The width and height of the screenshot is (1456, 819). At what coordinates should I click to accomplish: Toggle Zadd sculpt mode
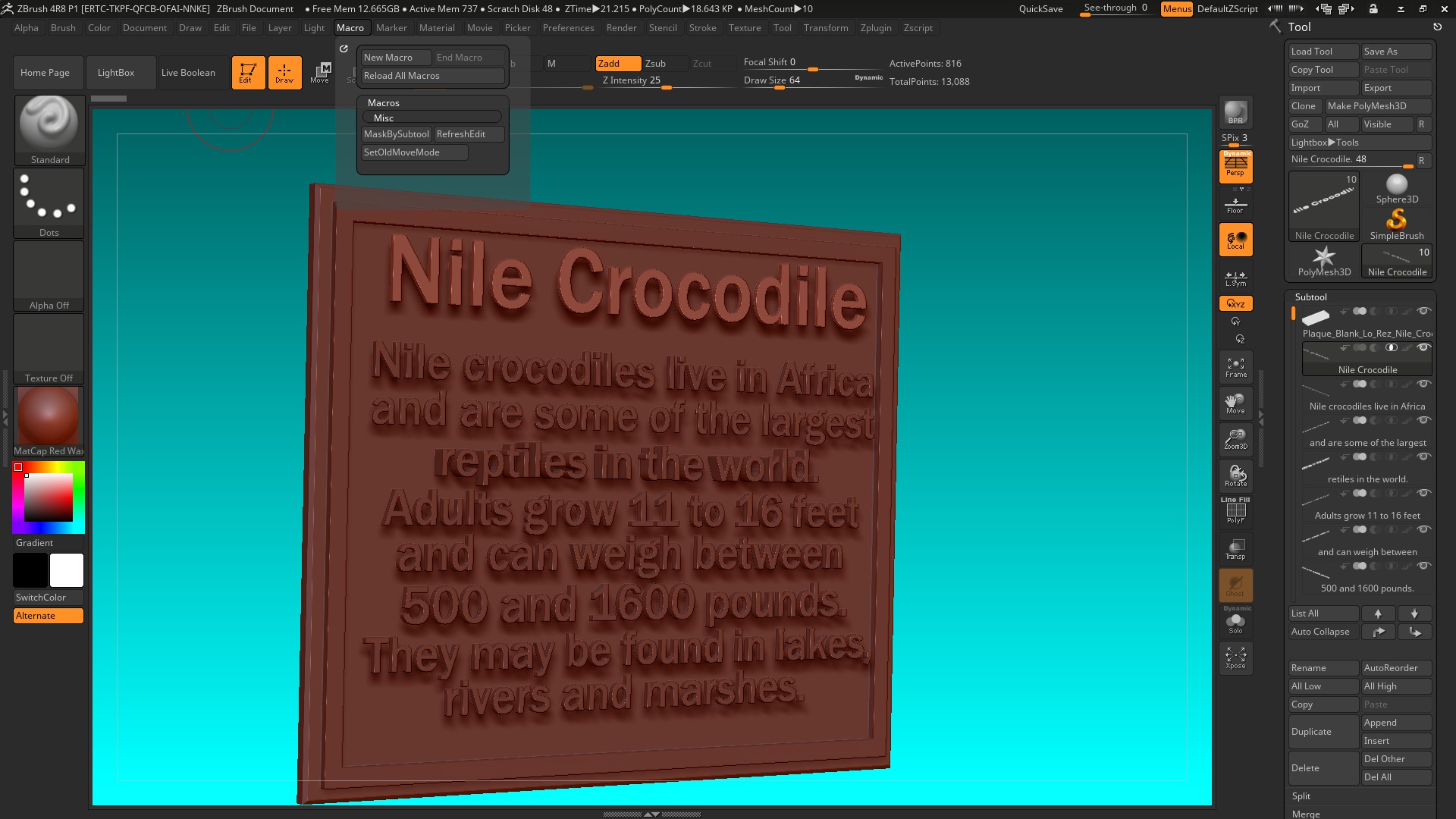tap(618, 64)
